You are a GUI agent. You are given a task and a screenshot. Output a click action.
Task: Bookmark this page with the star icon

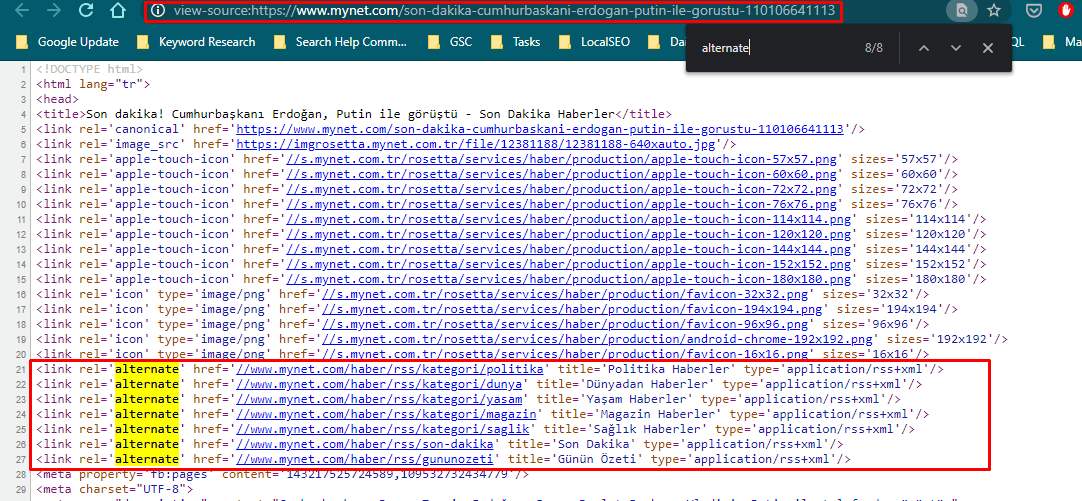(x=994, y=10)
